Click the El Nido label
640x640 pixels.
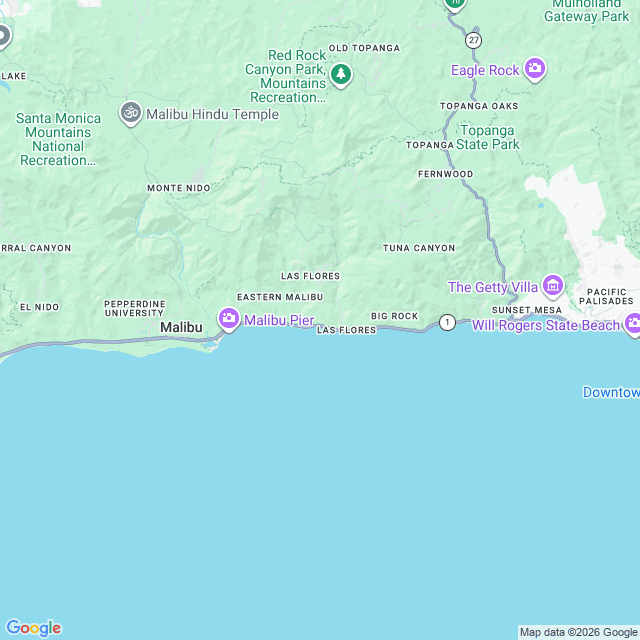click(40, 307)
